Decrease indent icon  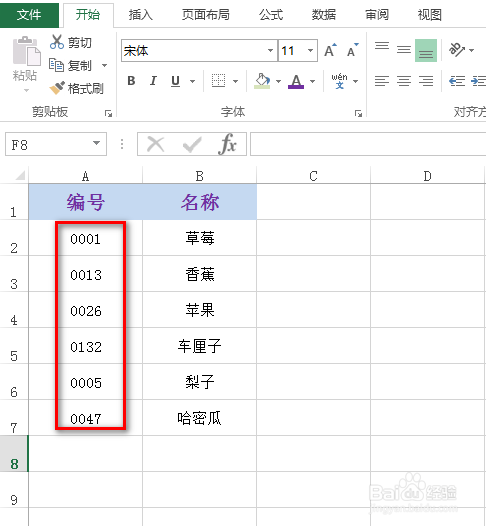click(x=457, y=81)
